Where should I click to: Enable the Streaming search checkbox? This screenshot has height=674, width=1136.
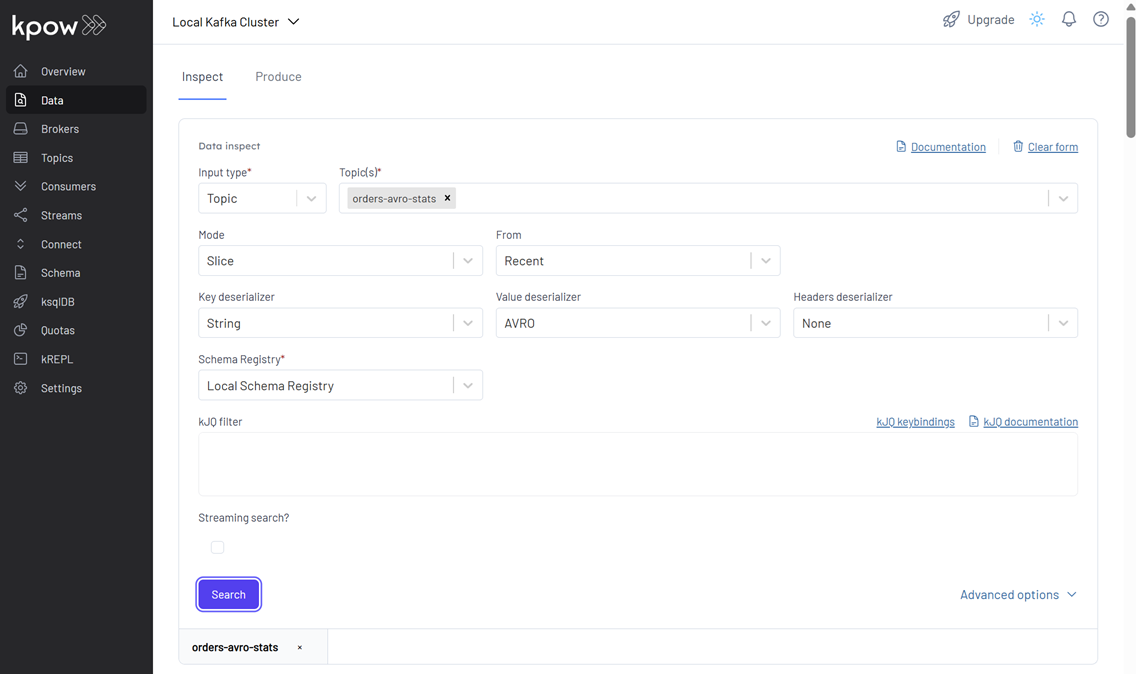point(217,547)
